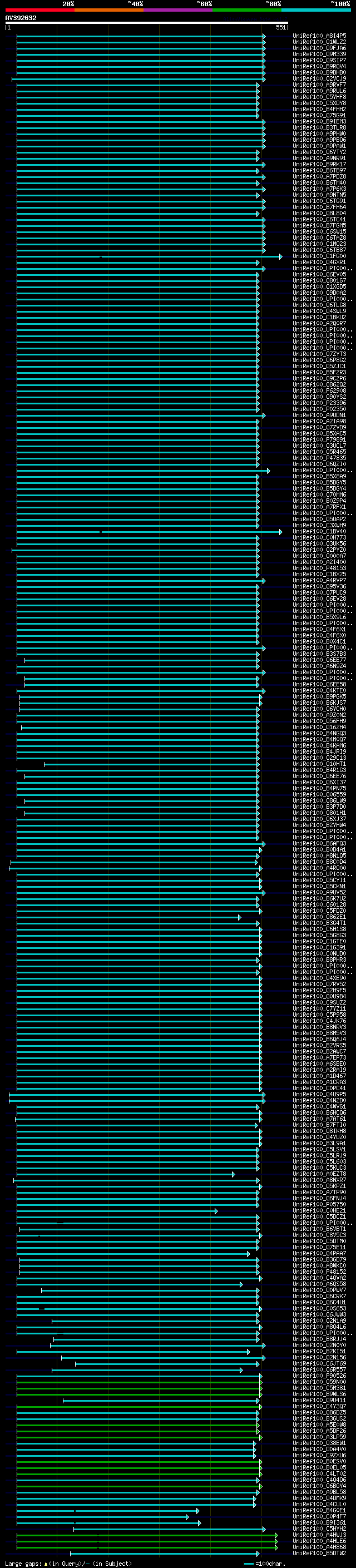Open hit UniRef100_A8I4P5
356x1568 pixels.
click(x=319, y=36)
